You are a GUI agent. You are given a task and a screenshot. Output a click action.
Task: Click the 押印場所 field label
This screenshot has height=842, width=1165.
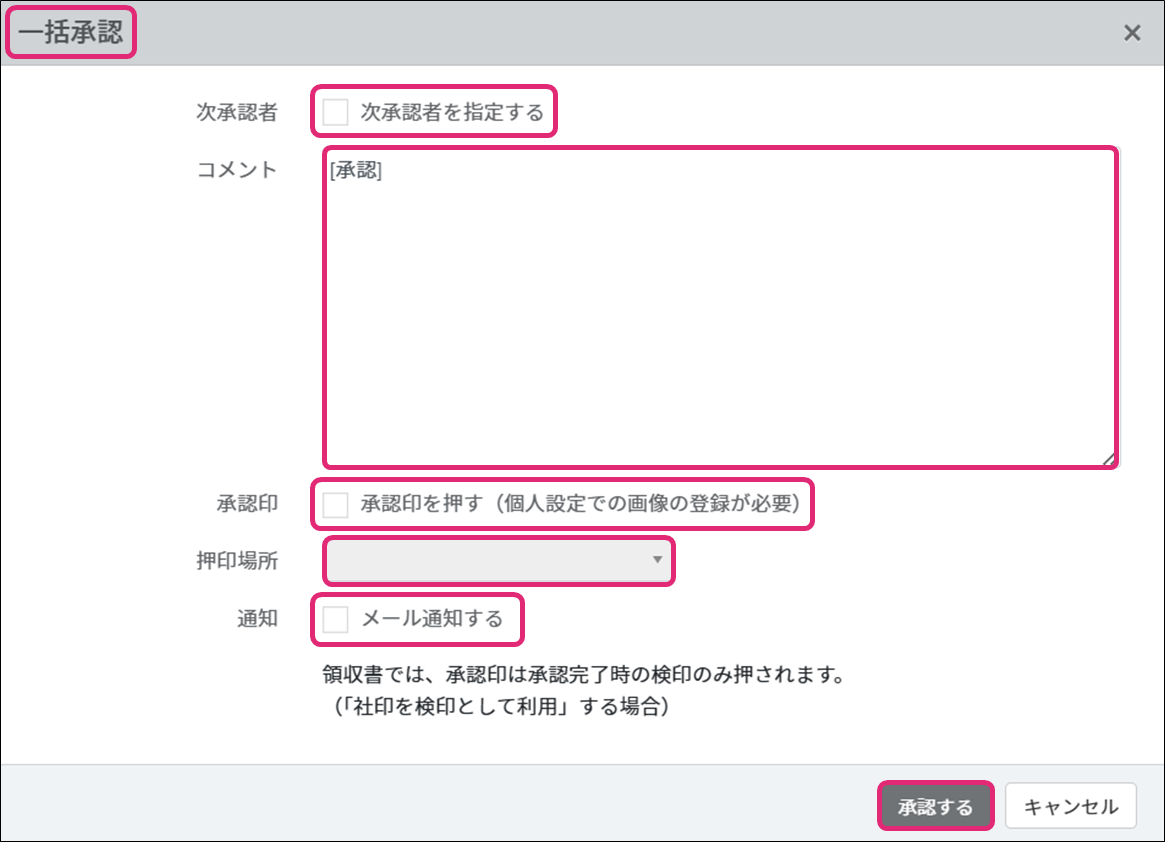pos(237,561)
